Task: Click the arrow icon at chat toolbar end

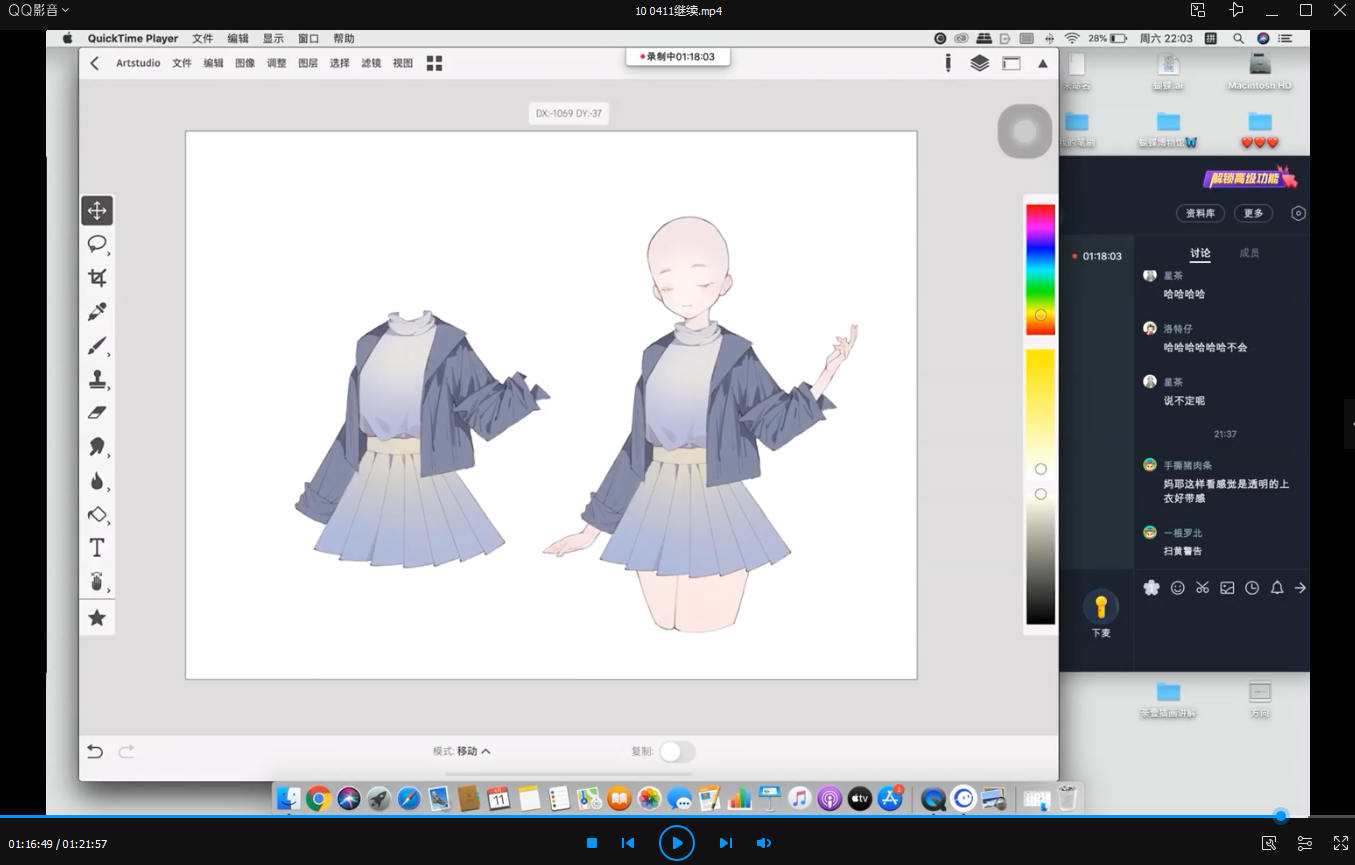Action: (1300, 588)
